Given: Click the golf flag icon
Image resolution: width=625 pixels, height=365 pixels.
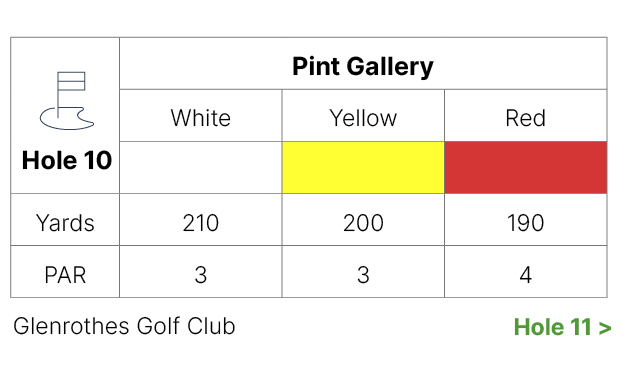Looking at the screenshot, I should coord(67,100).
